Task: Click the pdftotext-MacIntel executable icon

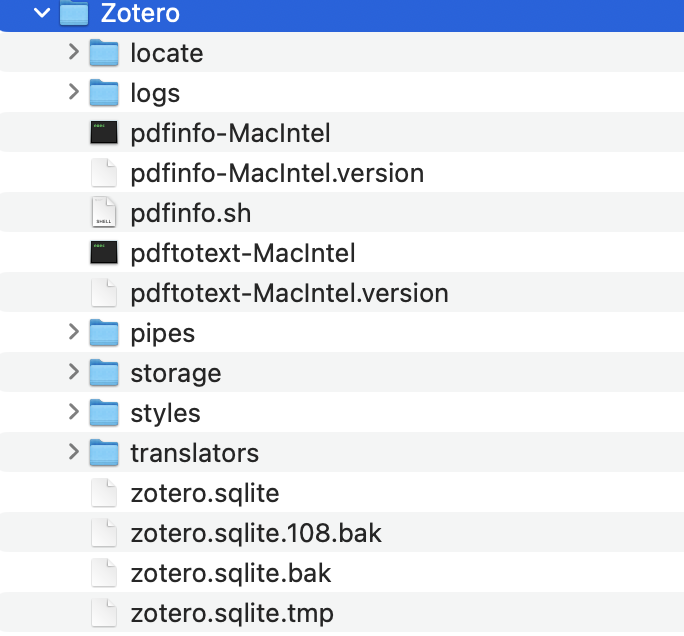Action: (x=104, y=253)
